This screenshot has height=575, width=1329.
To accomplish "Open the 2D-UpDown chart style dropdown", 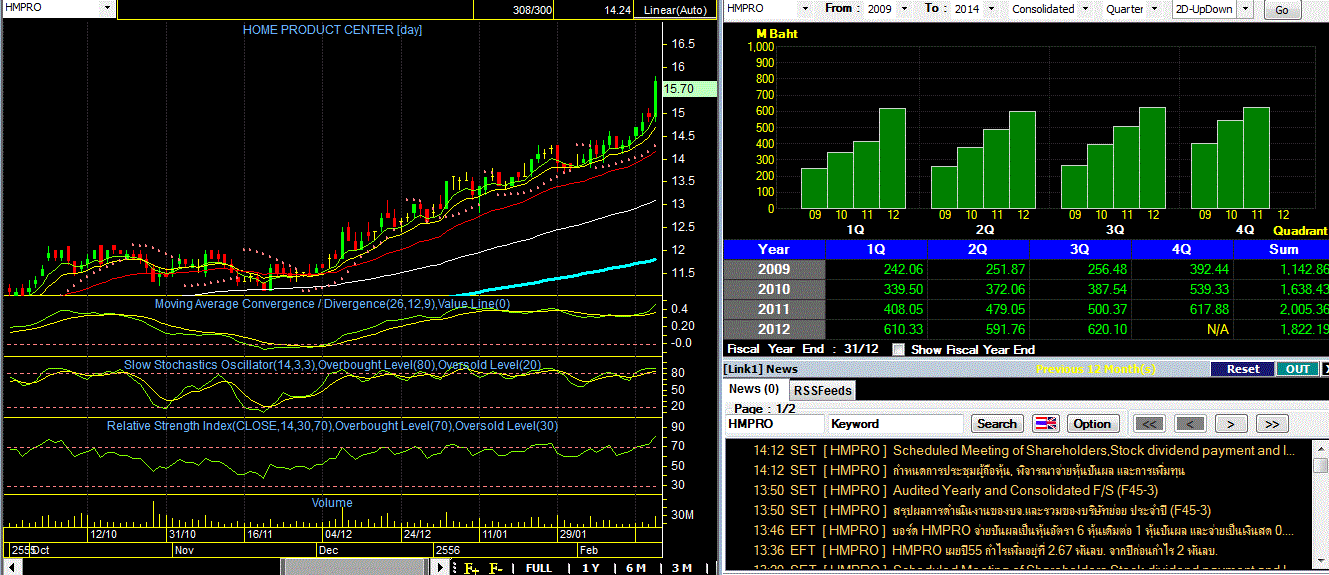I will click(1246, 8).
